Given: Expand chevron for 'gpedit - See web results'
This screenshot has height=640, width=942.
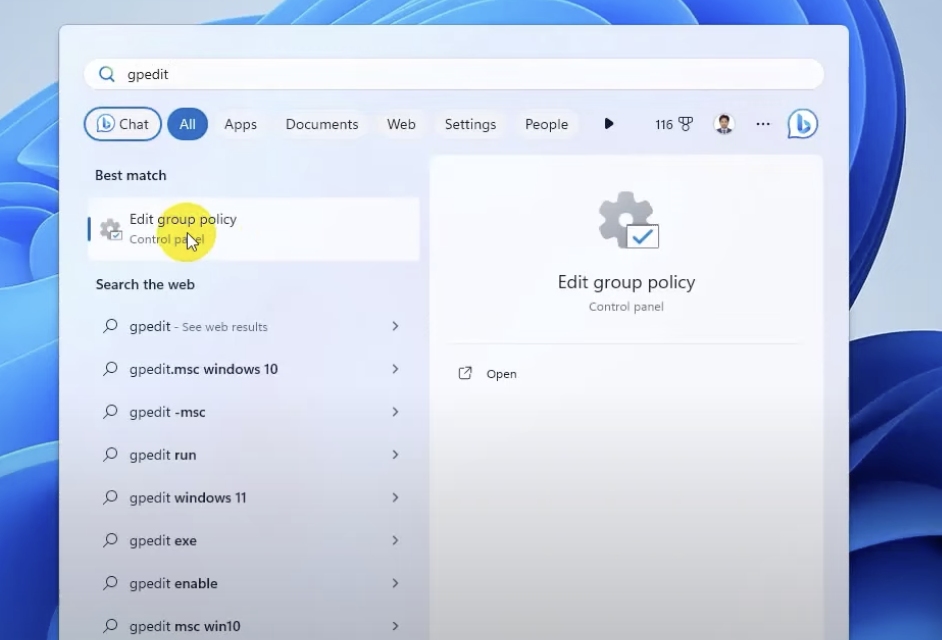Looking at the screenshot, I should 395,326.
